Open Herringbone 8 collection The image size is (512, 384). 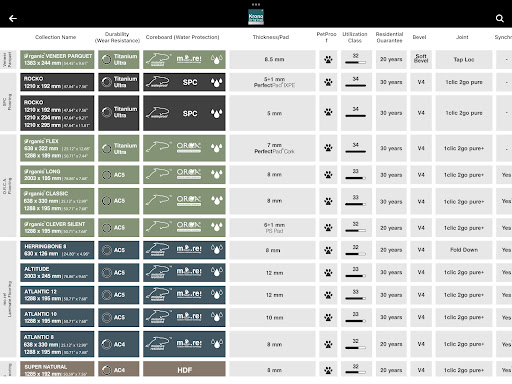click(57, 250)
